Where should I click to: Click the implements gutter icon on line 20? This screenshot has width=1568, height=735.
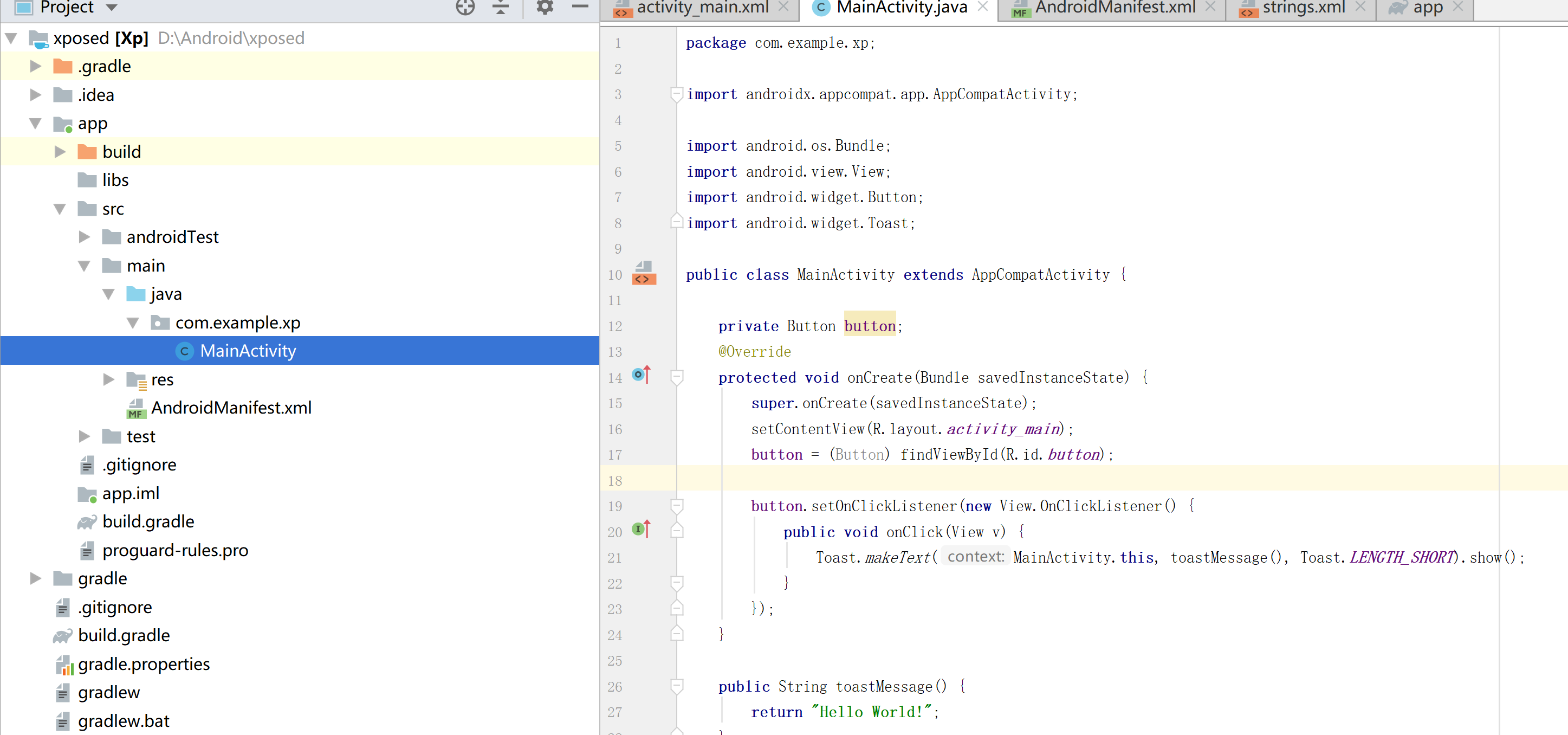[640, 529]
